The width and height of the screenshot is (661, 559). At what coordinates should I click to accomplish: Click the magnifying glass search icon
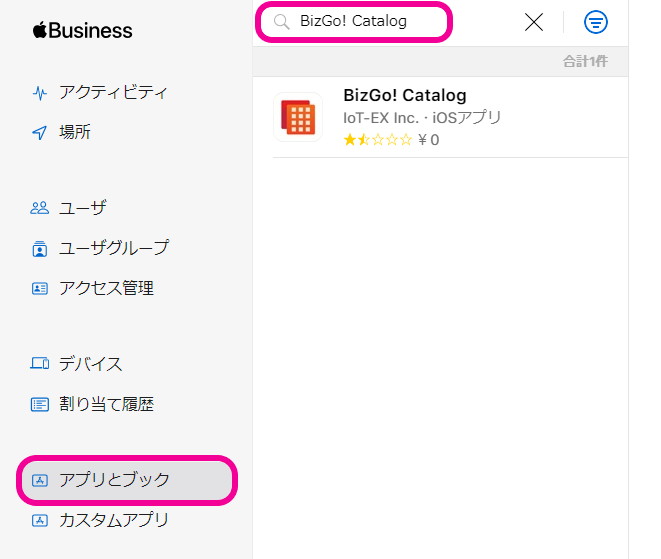(x=281, y=22)
